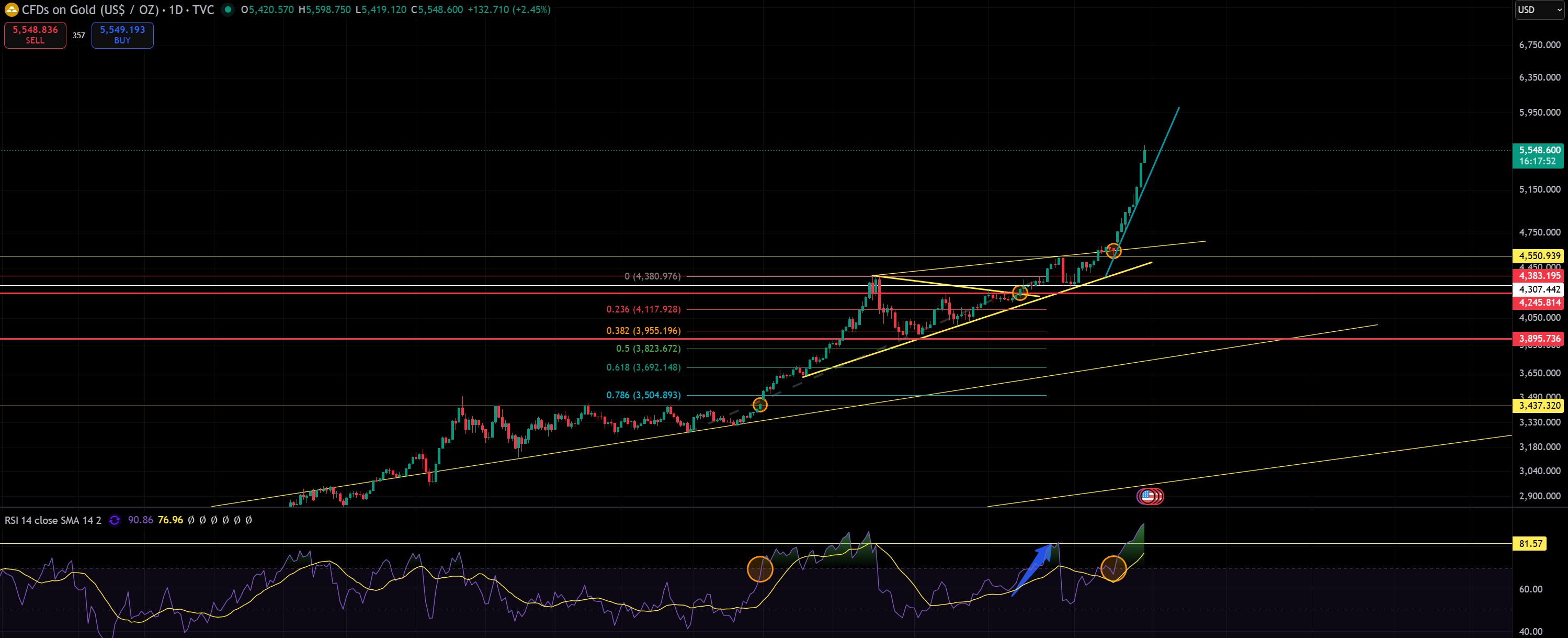This screenshot has width=1568, height=638.
Task: Open the US flag economic event marker
Action: (x=1147, y=497)
